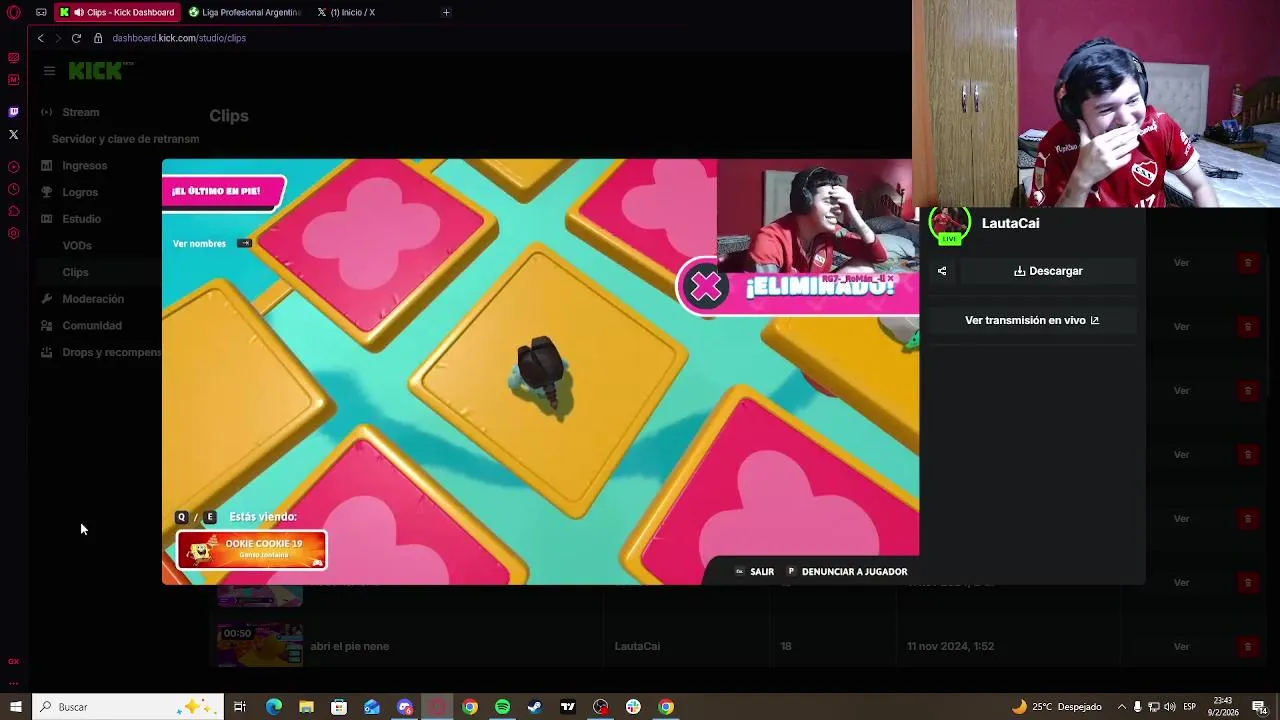Viewport: 1280px width, 720px height.
Task: Open Drops y recompensas
Action: tap(110, 352)
